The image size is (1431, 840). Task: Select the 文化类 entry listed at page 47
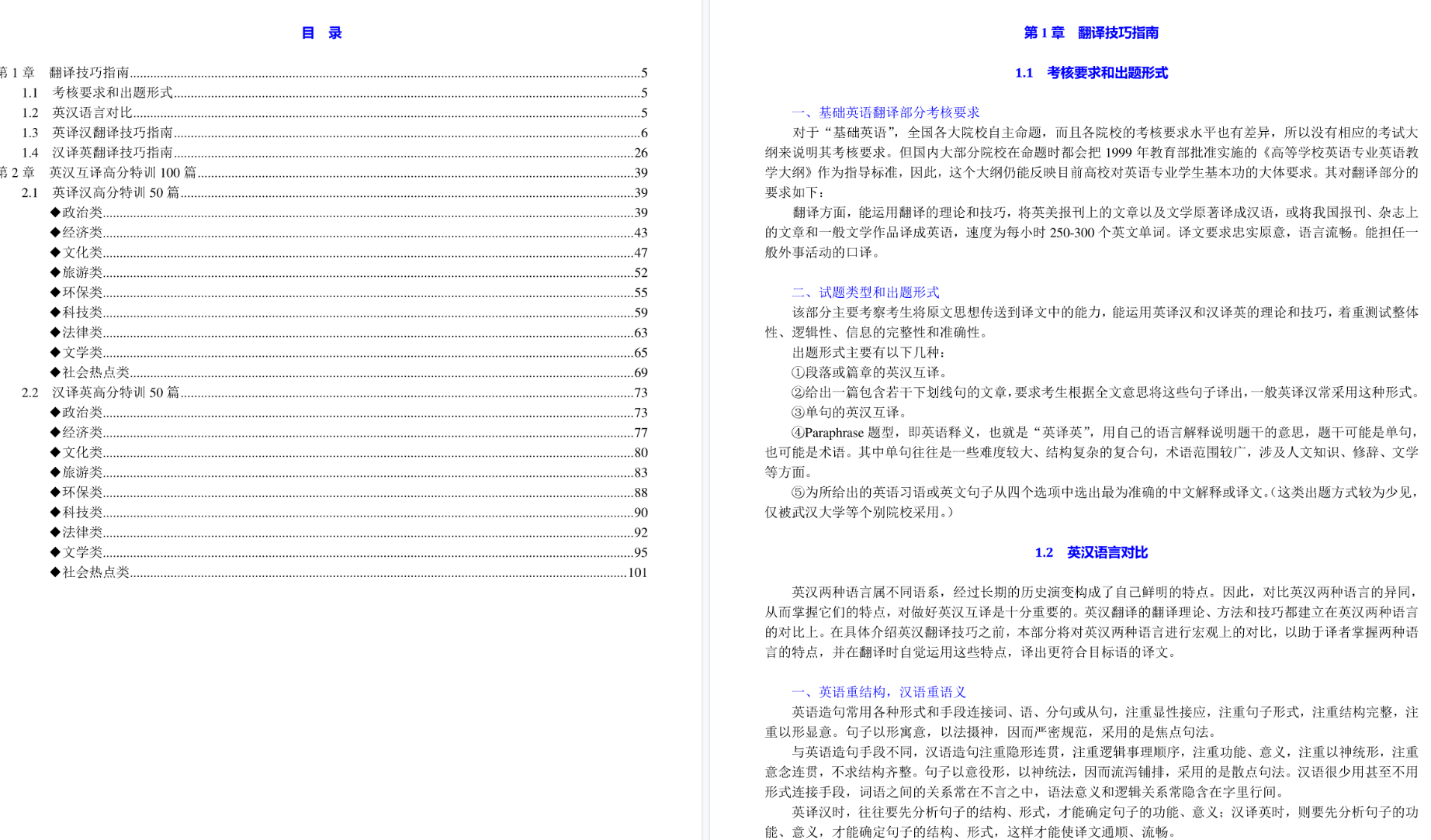(x=81, y=253)
